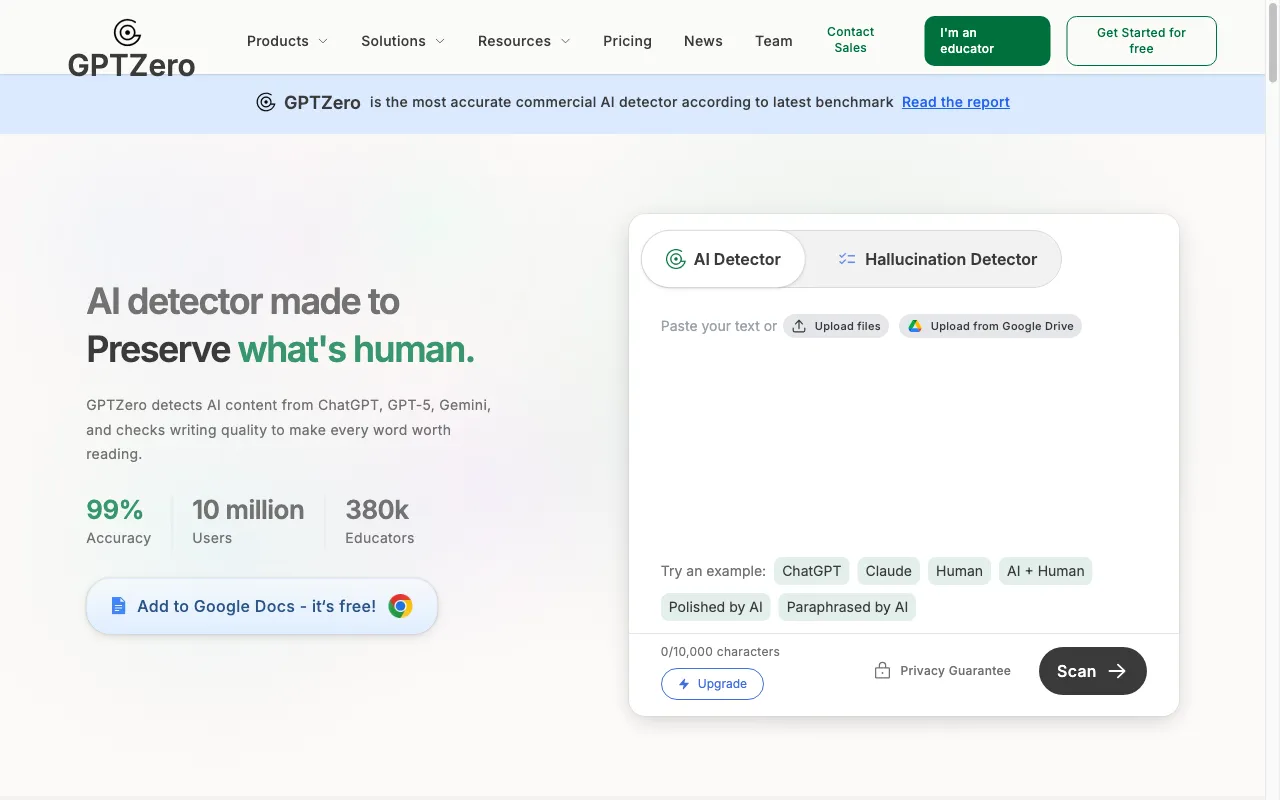Click the Preserve what's human heading
Viewport: 1280px width, 800px height.
pos(281,350)
